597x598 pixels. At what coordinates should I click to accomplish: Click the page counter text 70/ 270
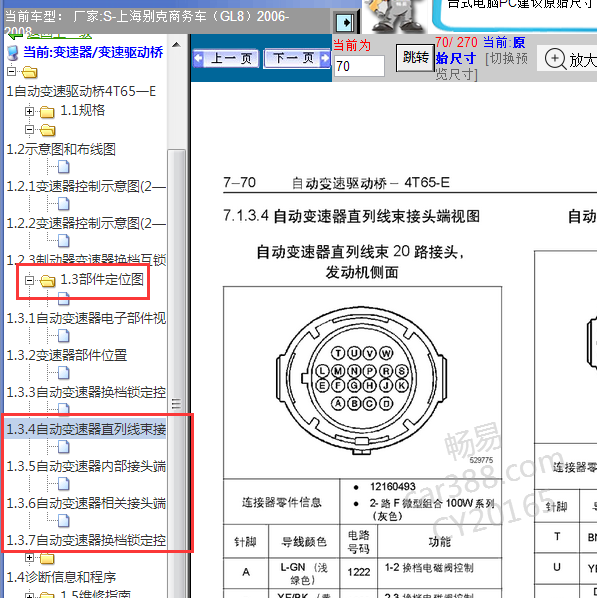(x=456, y=42)
